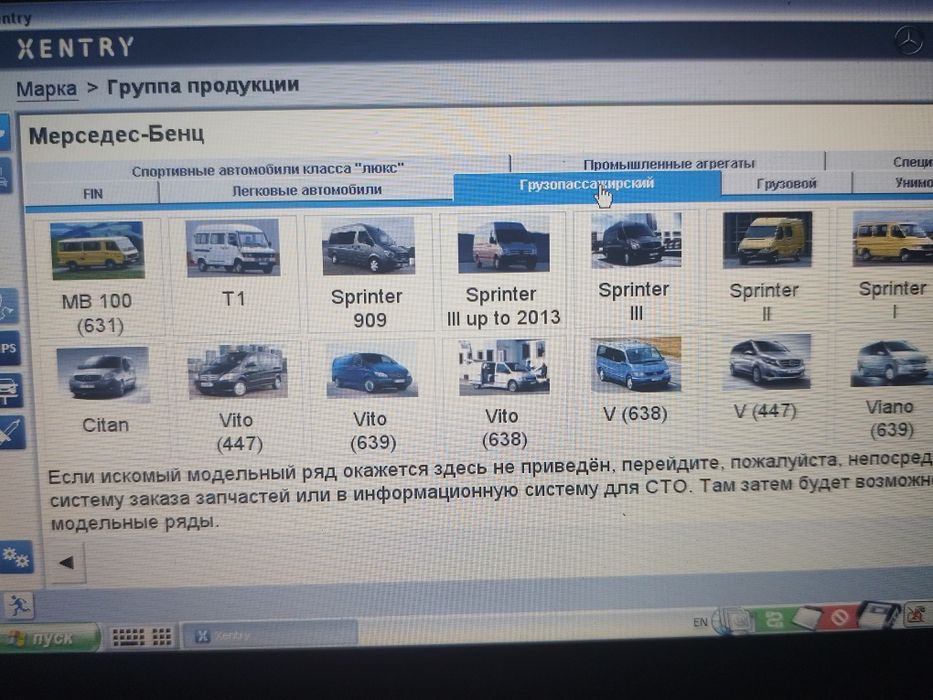Click the back arrow button
The height and width of the screenshot is (700, 933).
click(x=67, y=562)
